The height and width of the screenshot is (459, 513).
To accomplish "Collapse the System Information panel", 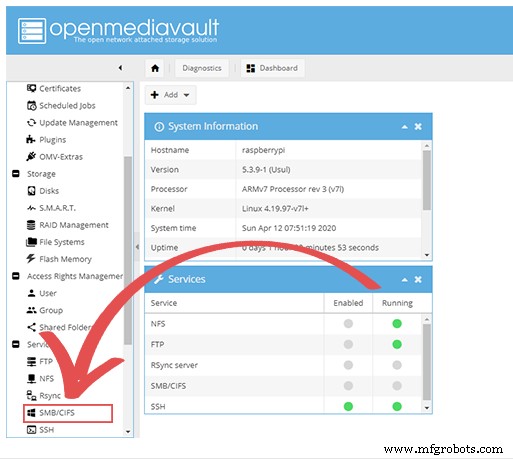I will coord(404,127).
